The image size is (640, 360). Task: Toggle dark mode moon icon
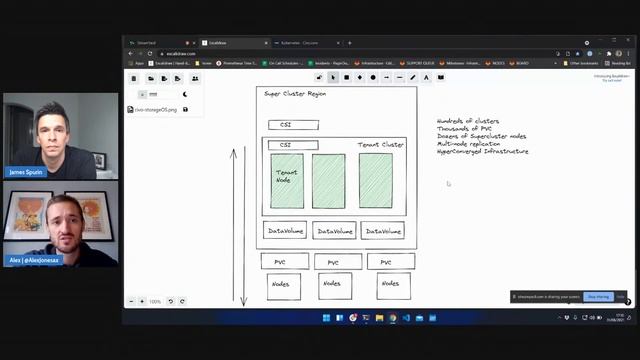click(185, 94)
